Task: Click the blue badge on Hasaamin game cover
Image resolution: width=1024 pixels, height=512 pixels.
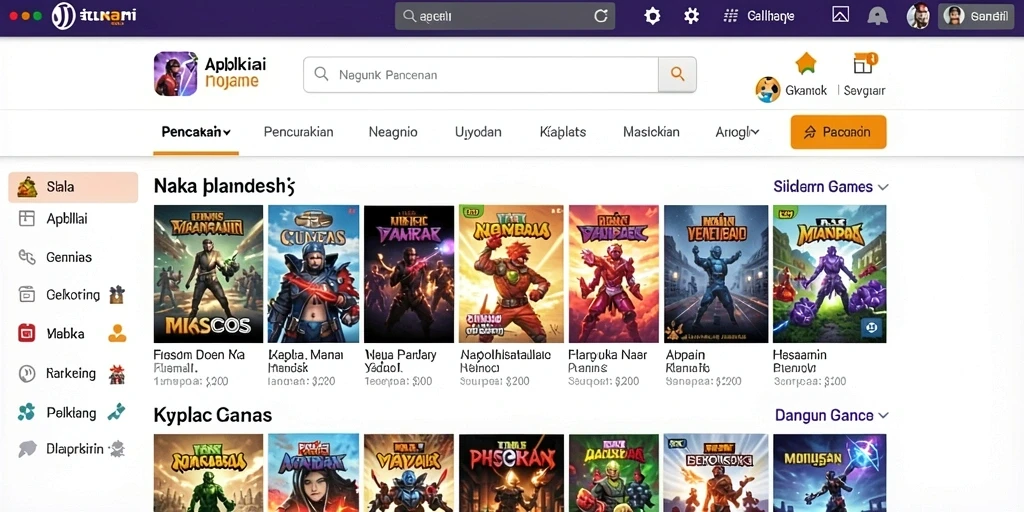Action: [871, 327]
